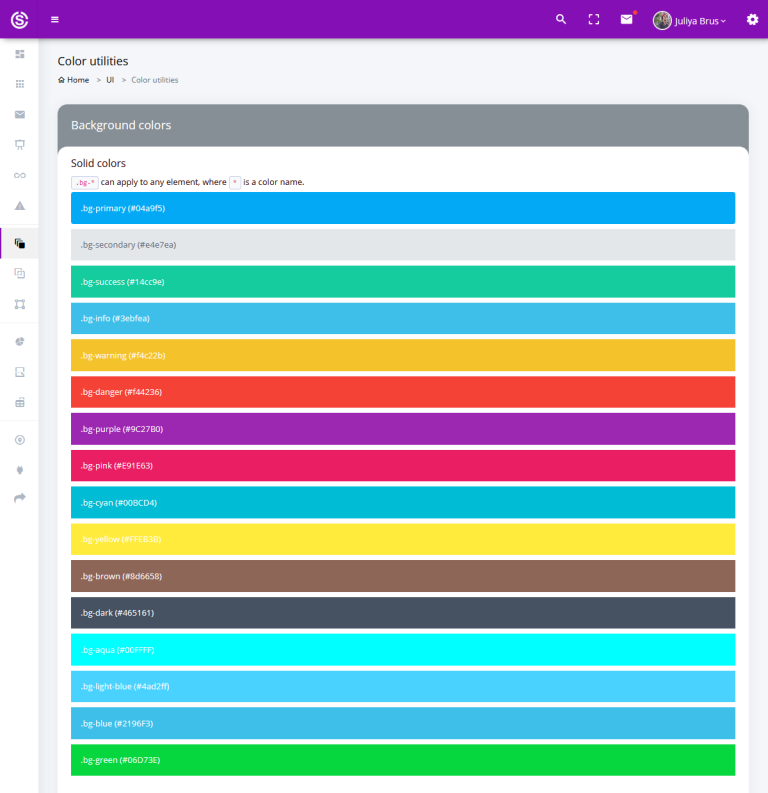The height and width of the screenshot is (793, 768).
Task: Click the Background colors card header
Action: [402, 125]
